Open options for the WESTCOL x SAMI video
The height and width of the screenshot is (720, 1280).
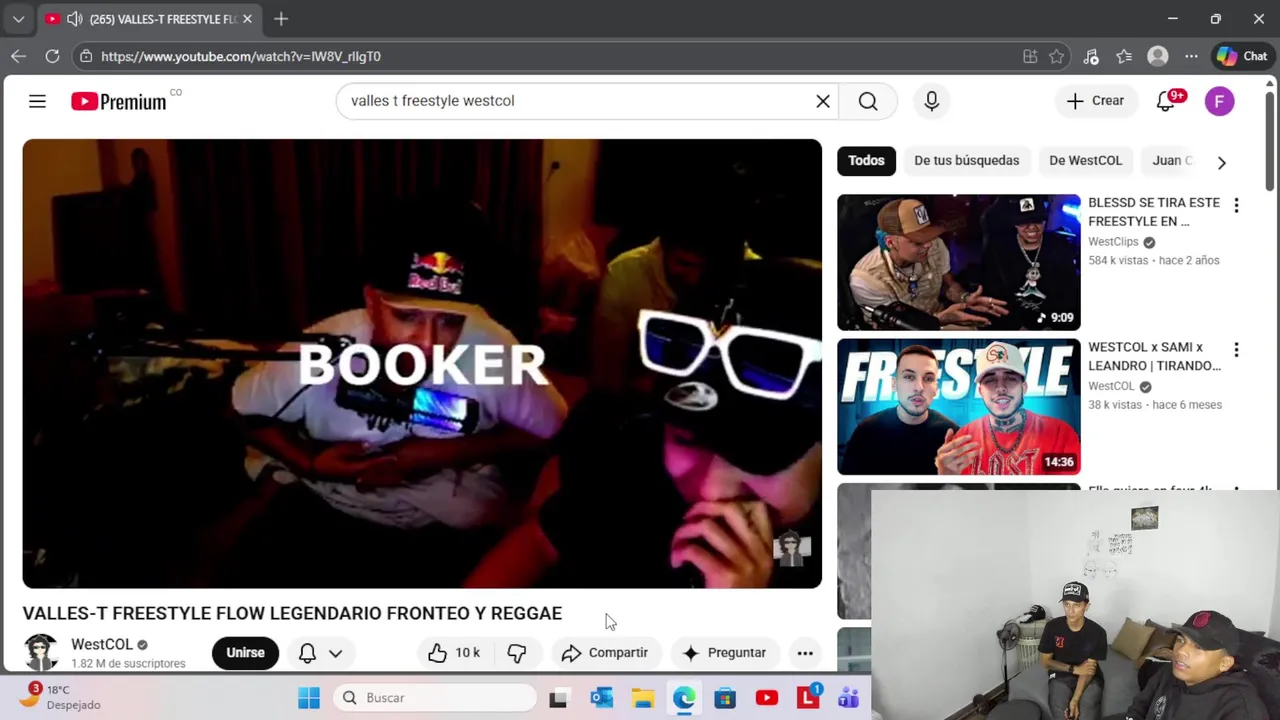pyautogui.click(x=1236, y=350)
